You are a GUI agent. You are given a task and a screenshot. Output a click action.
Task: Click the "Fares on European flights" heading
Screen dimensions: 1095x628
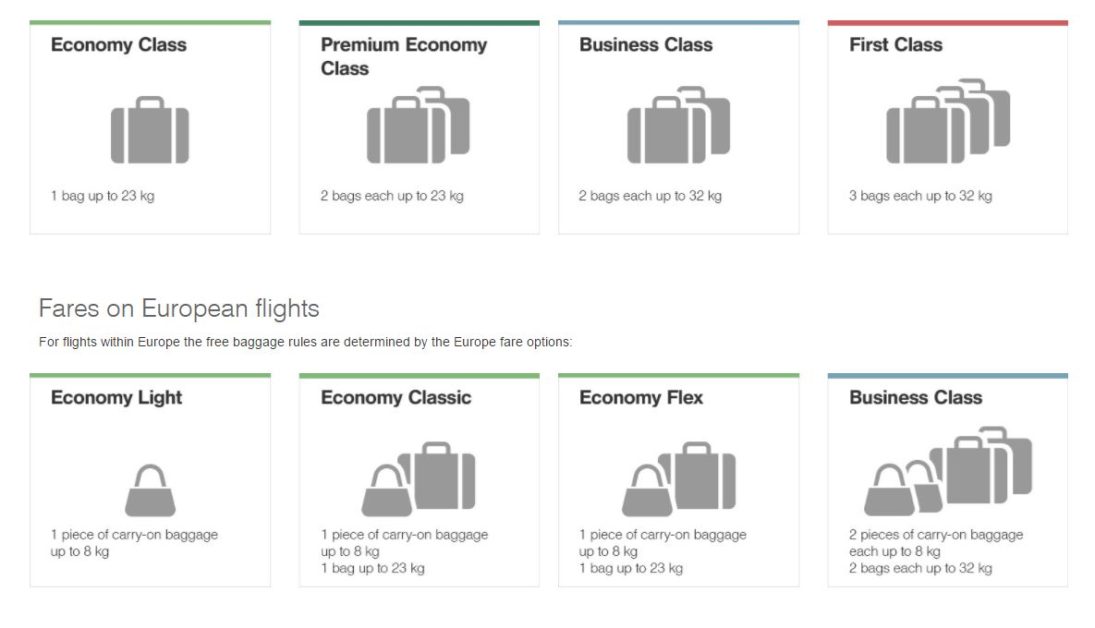pyautogui.click(x=178, y=308)
